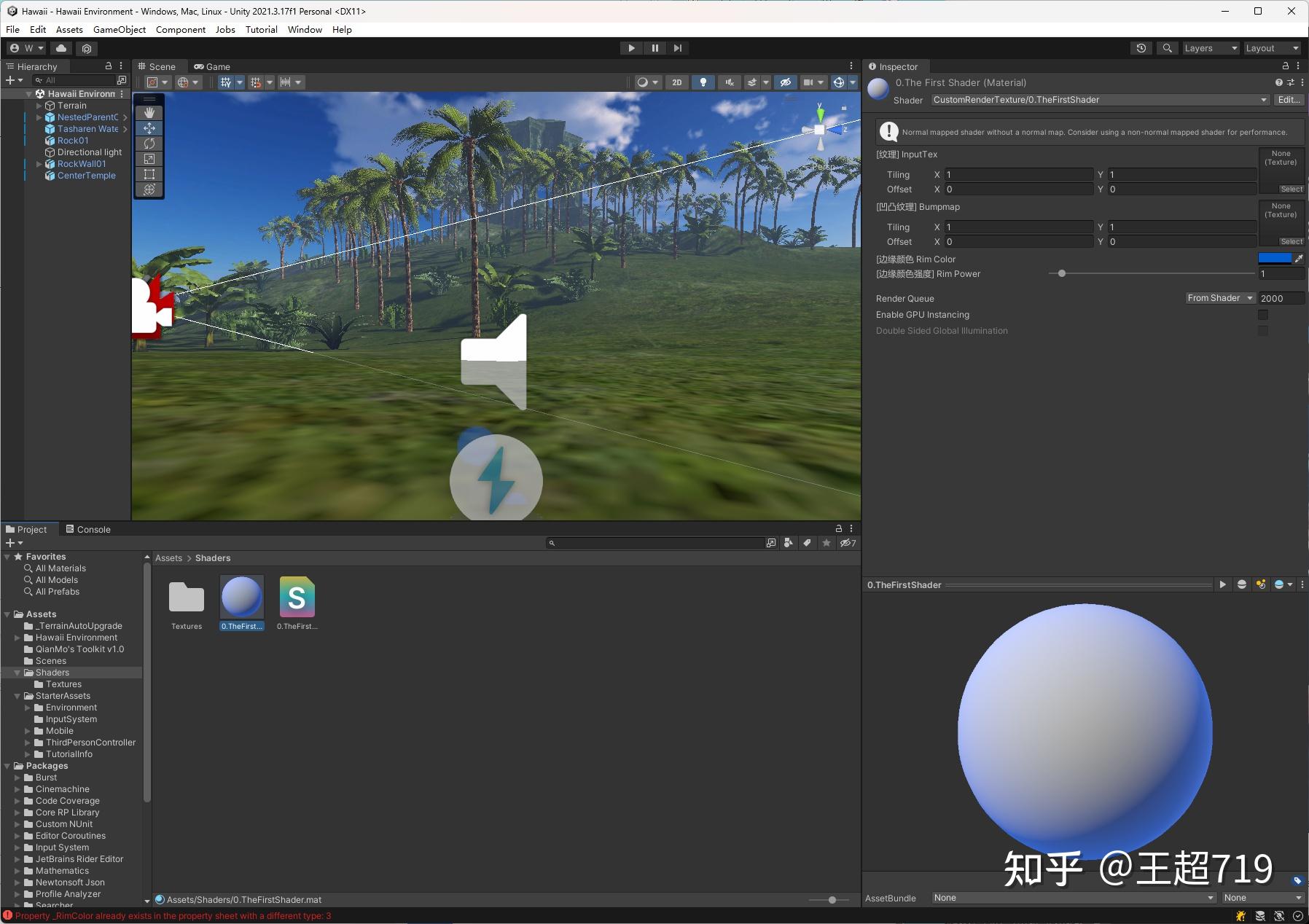1309x924 pixels.
Task: Activate the Hand pan tool
Action: [149, 112]
